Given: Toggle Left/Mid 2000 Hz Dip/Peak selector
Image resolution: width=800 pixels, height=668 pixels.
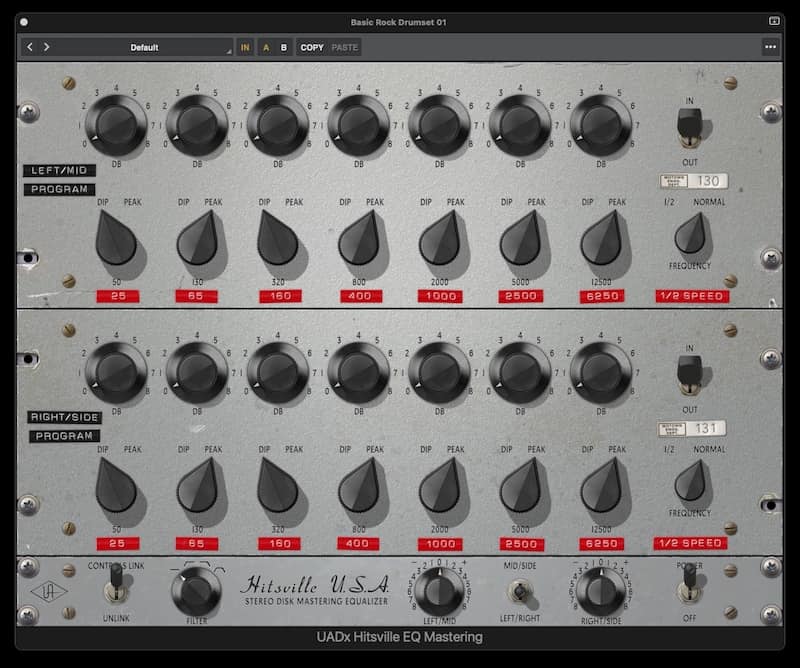Looking at the screenshot, I should pyautogui.click(x=440, y=238).
